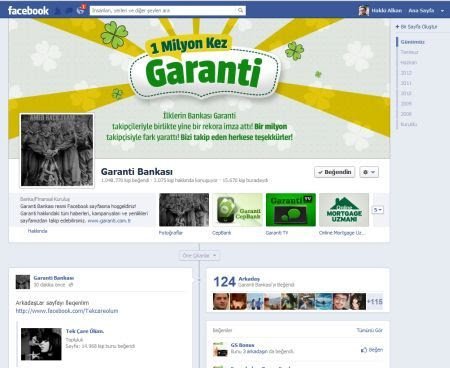
Task: Click Tümünü Gör link
Action: (370, 330)
